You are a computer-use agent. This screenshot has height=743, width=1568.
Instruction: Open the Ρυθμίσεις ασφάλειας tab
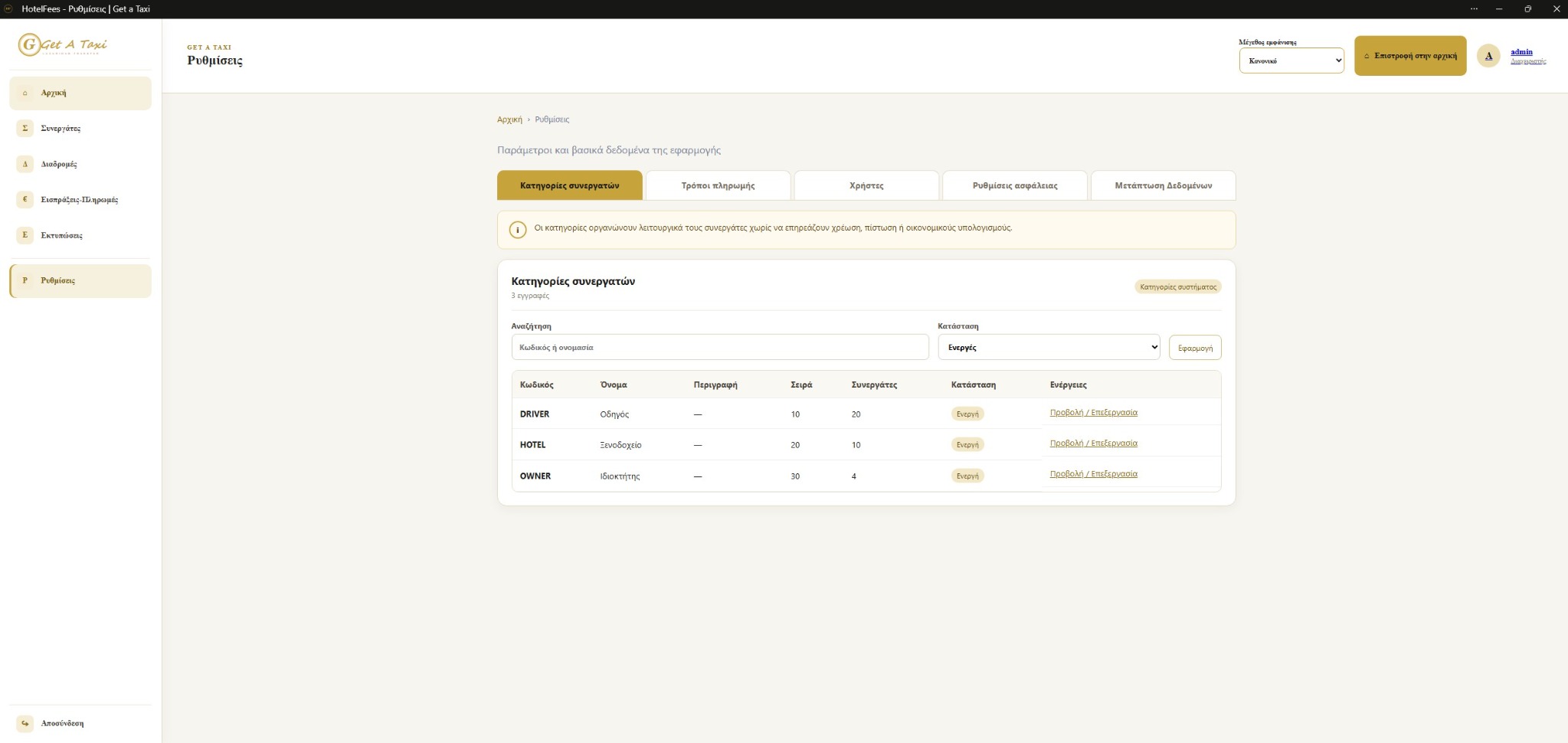[x=1015, y=185]
